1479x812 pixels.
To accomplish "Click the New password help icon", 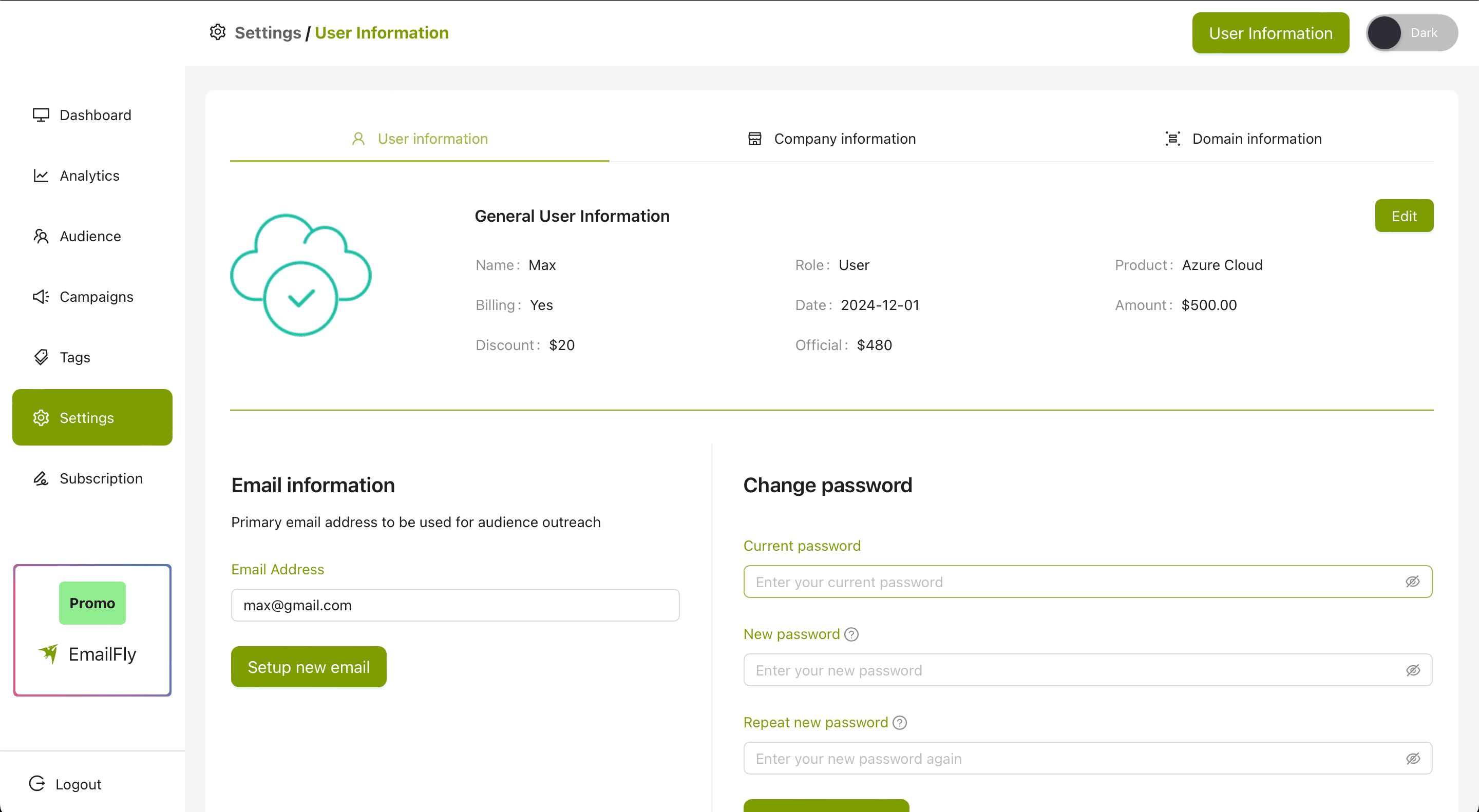I will coord(851,634).
